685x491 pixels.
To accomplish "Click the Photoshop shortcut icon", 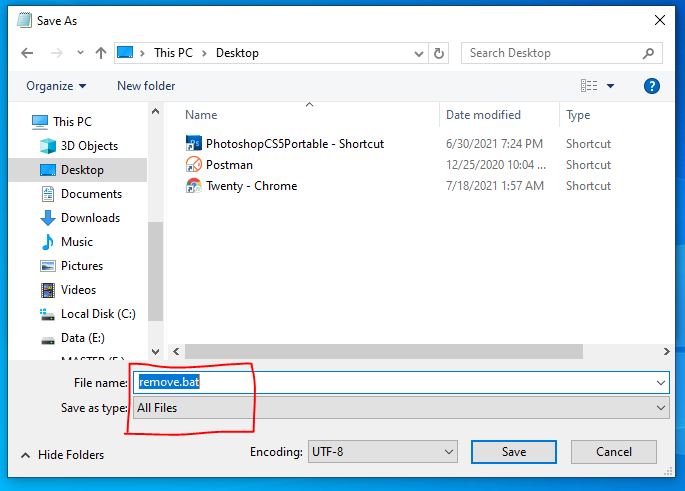I will [x=194, y=144].
